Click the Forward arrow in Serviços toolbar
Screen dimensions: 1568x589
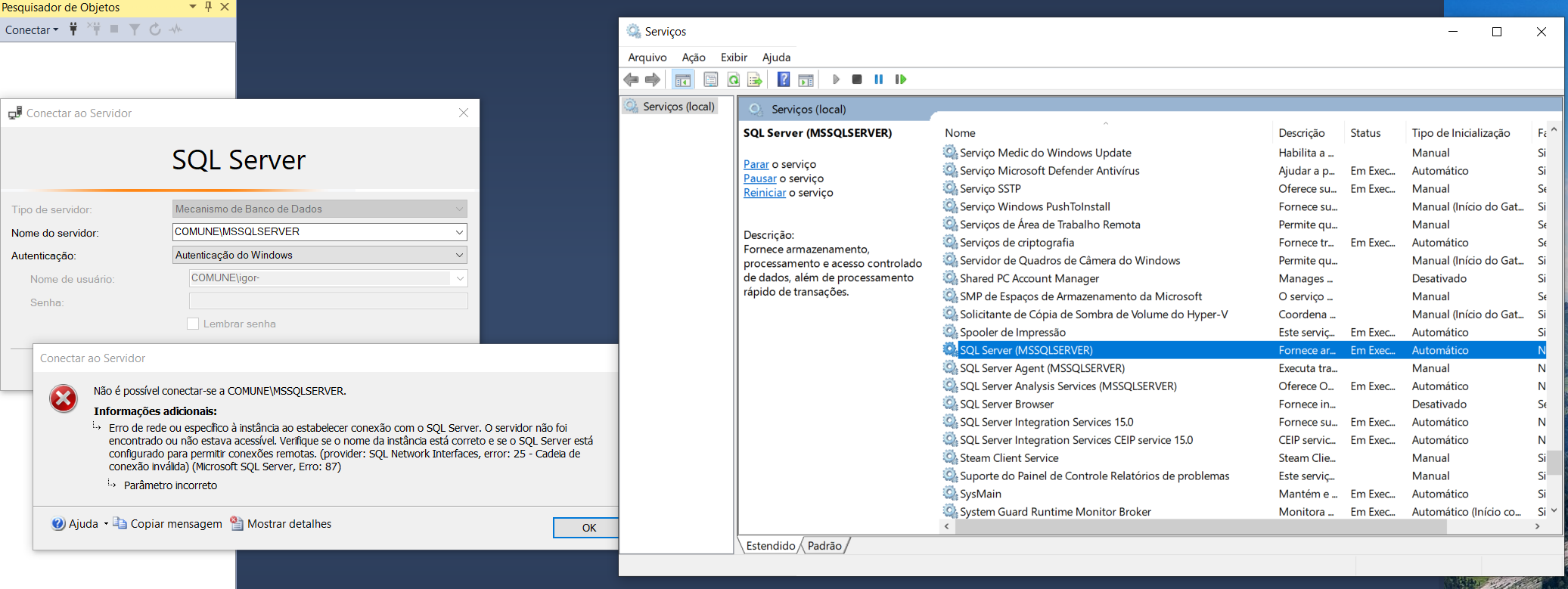pyautogui.click(x=653, y=79)
